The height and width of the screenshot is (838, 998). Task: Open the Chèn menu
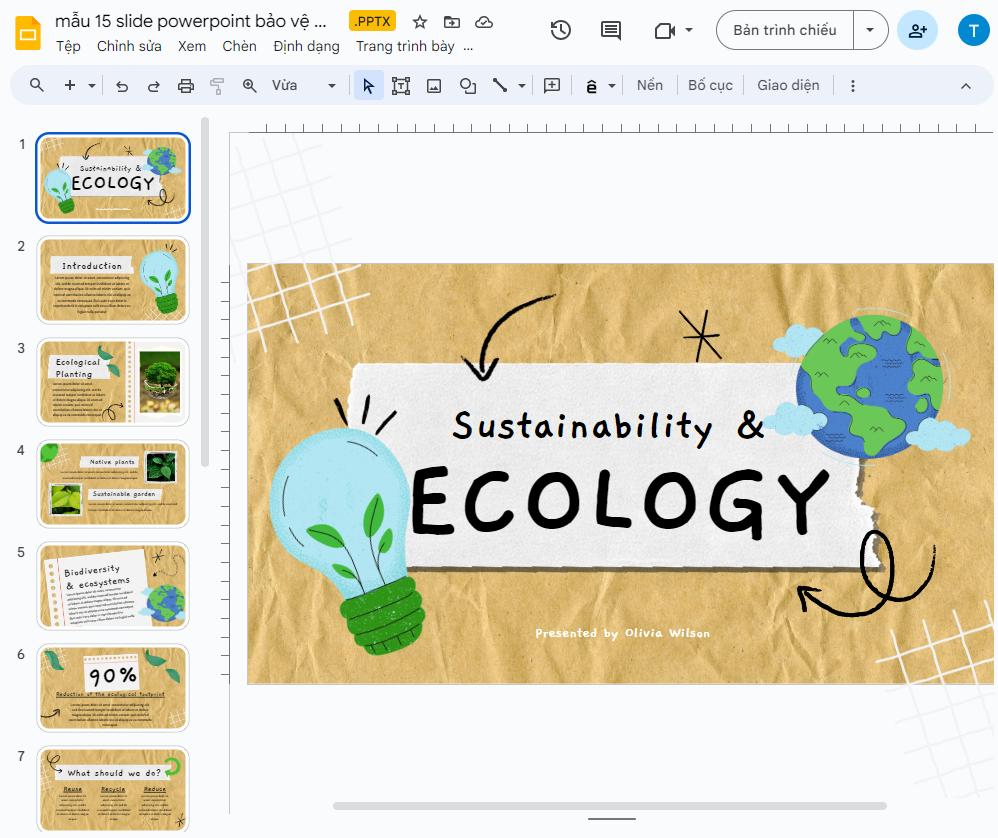[x=240, y=46]
